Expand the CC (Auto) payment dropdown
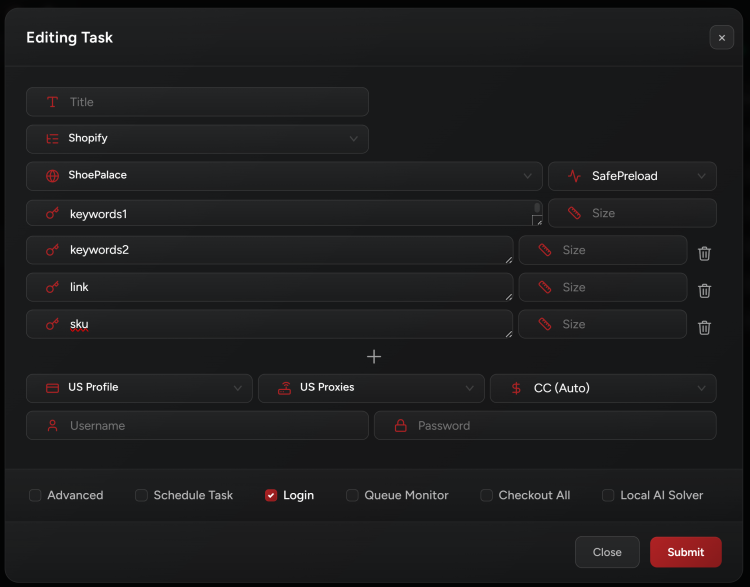Viewport: 750px width, 587px height. pyautogui.click(x=603, y=388)
